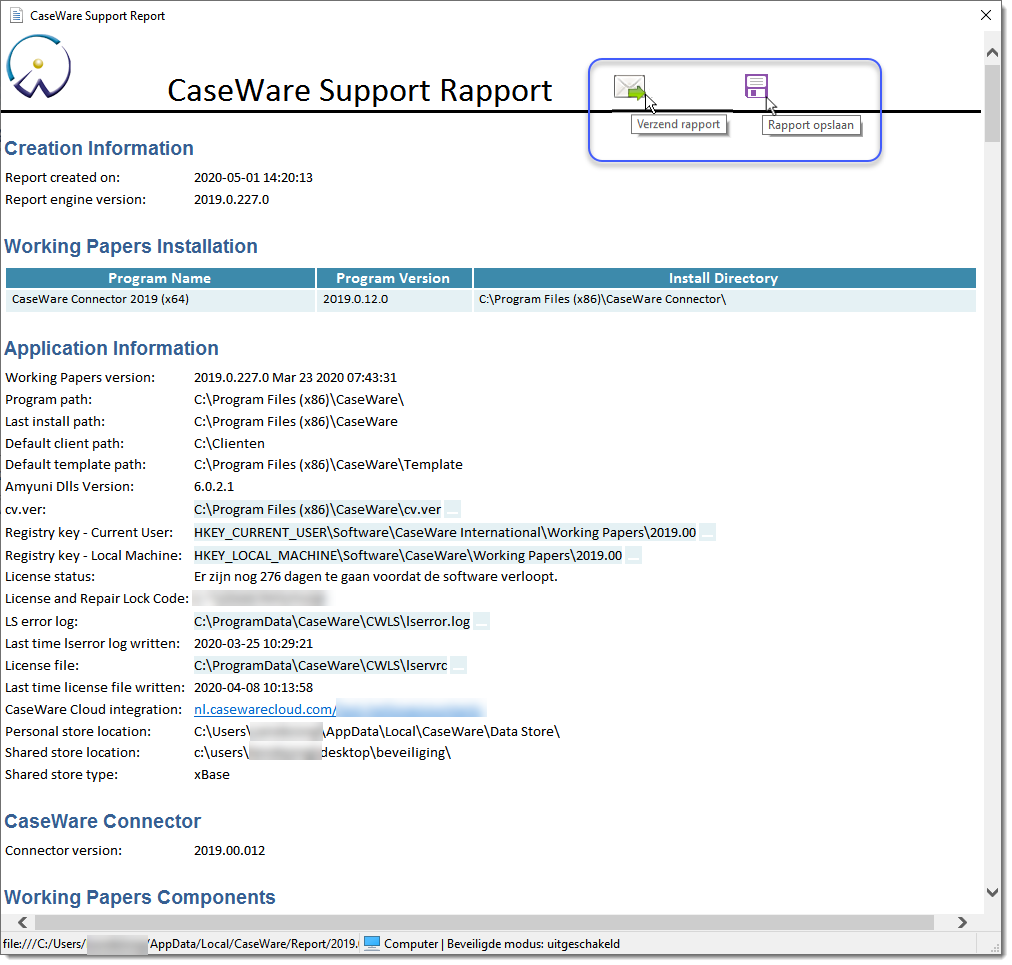Click the envelope icon to send the report

629,87
